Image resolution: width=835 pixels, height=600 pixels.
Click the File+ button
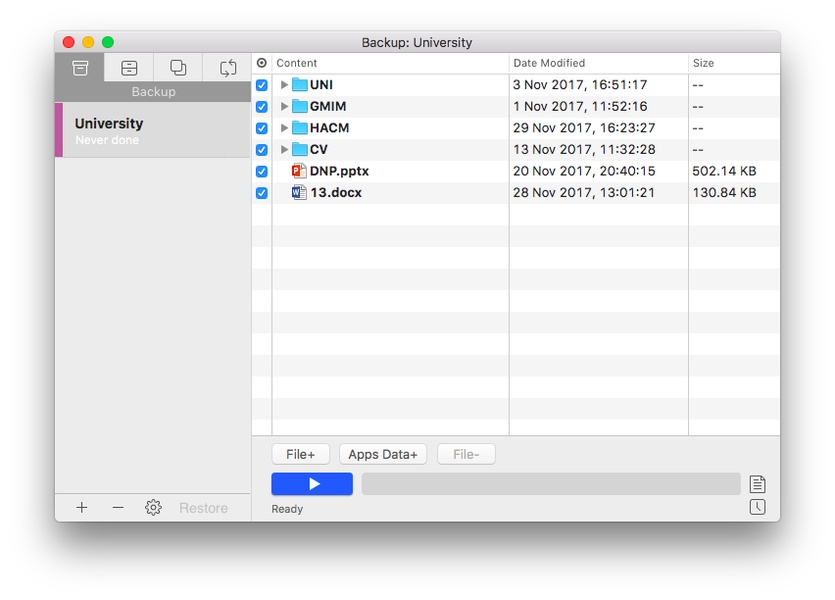[301, 454]
